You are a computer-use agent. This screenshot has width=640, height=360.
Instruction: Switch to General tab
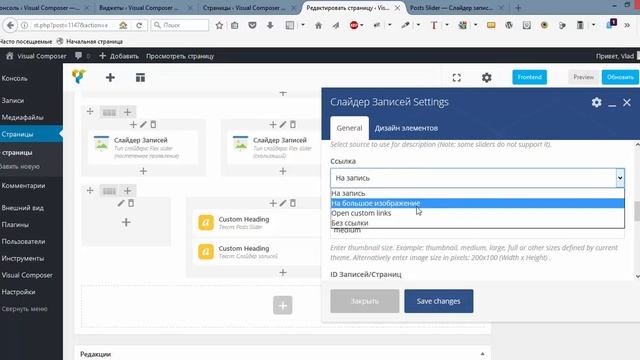tap(349, 128)
